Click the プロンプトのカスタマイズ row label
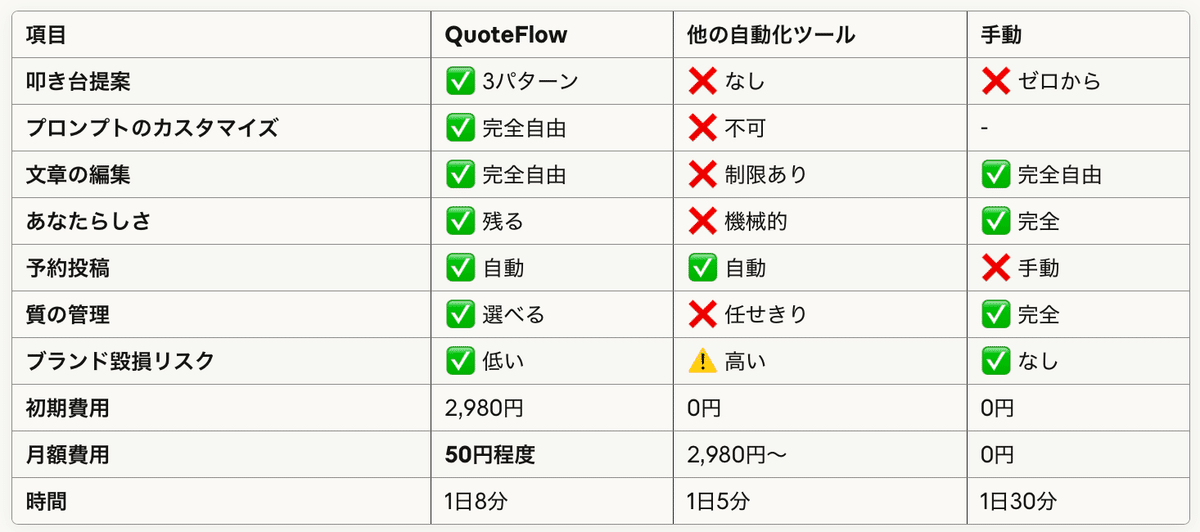The width and height of the screenshot is (1200, 532). click(x=152, y=128)
